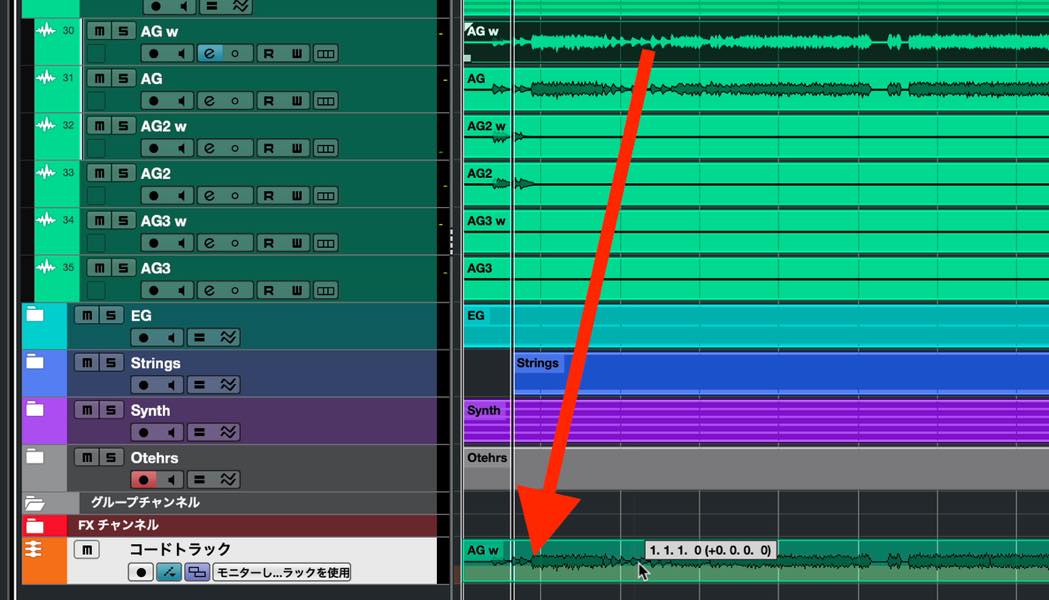Screen dimensions: 1049x600
Task: Toggle adaptive voicings on chord track
Action: (169, 573)
